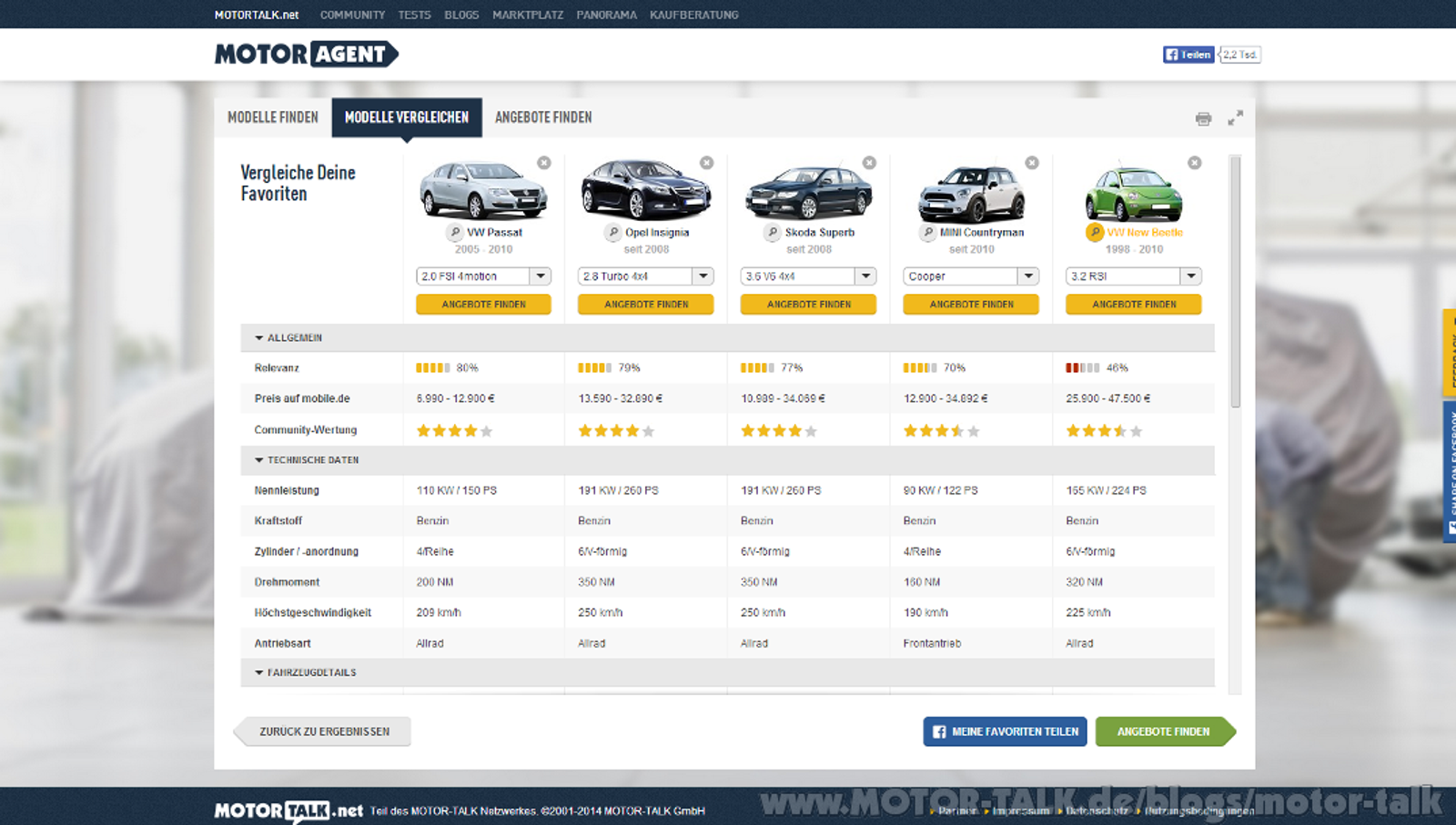Click magnifier icon beside Opel Insignia
The height and width of the screenshot is (825, 1456).
(x=613, y=232)
